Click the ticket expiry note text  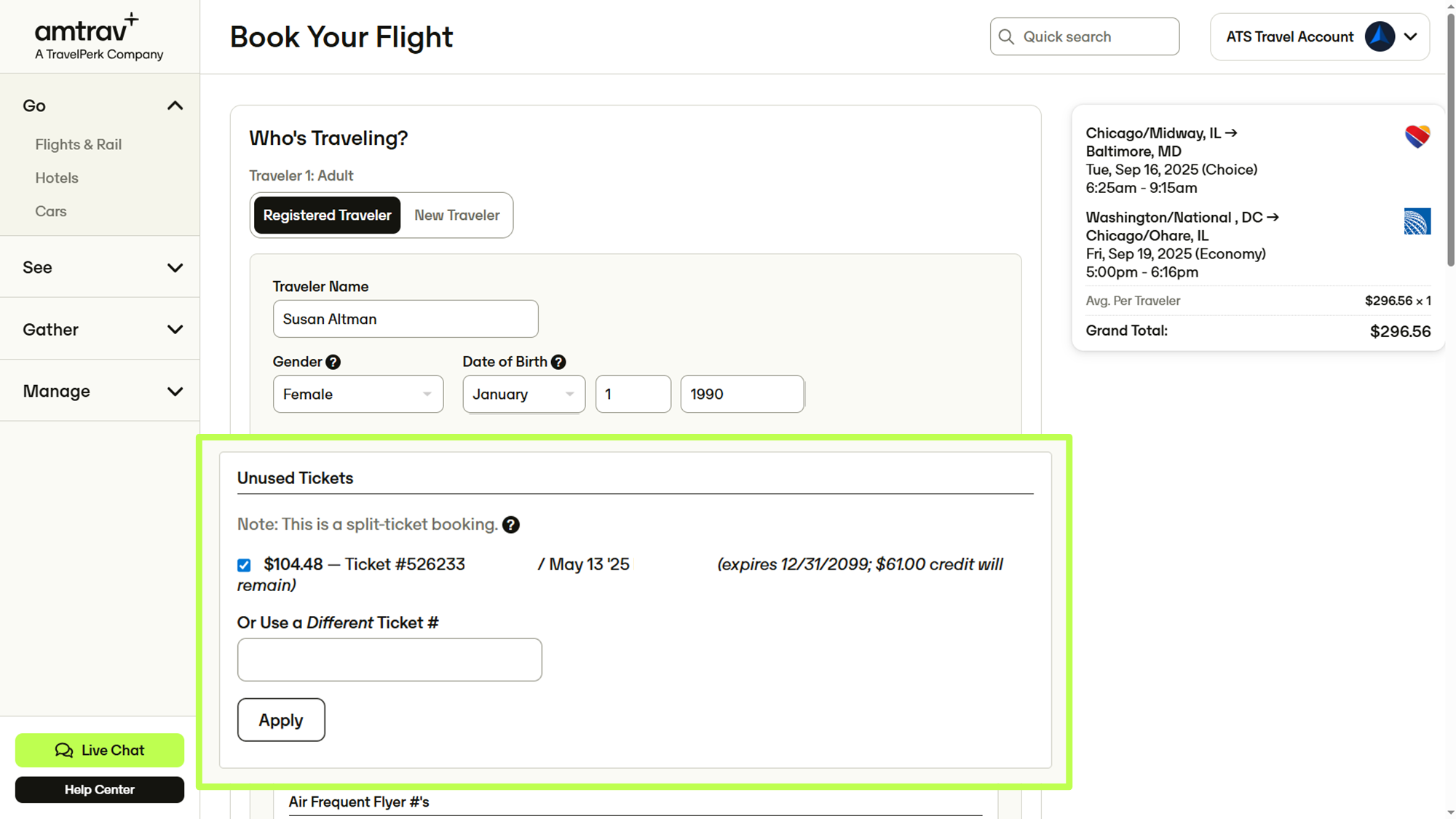click(620, 574)
